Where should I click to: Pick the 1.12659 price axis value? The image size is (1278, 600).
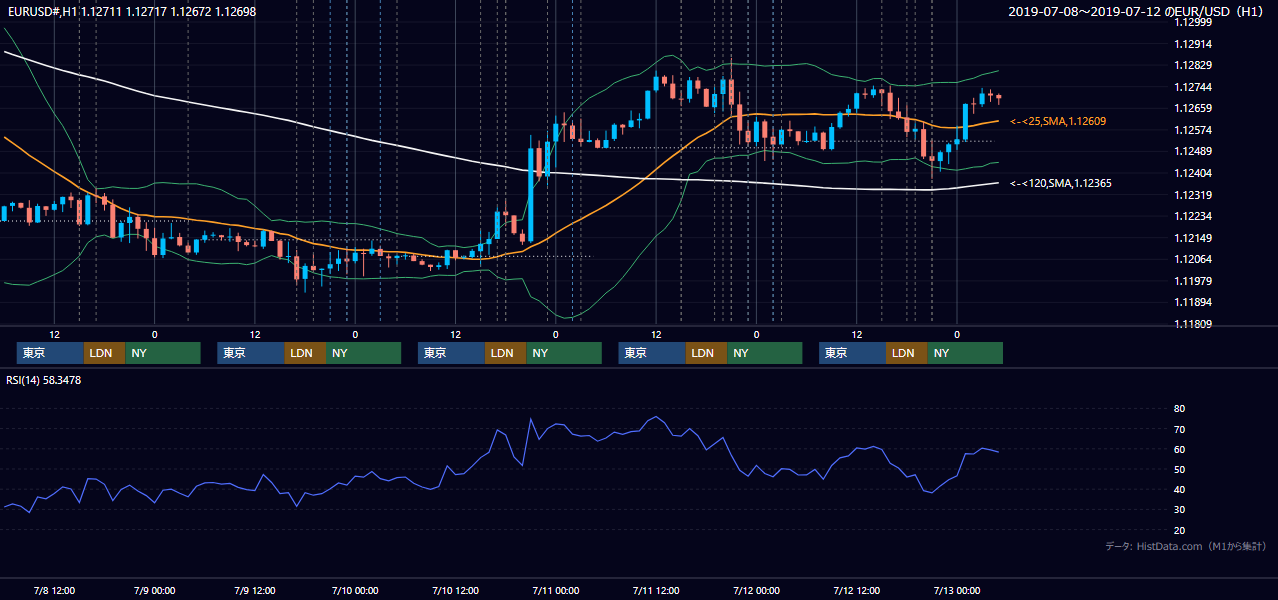pos(1191,108)
